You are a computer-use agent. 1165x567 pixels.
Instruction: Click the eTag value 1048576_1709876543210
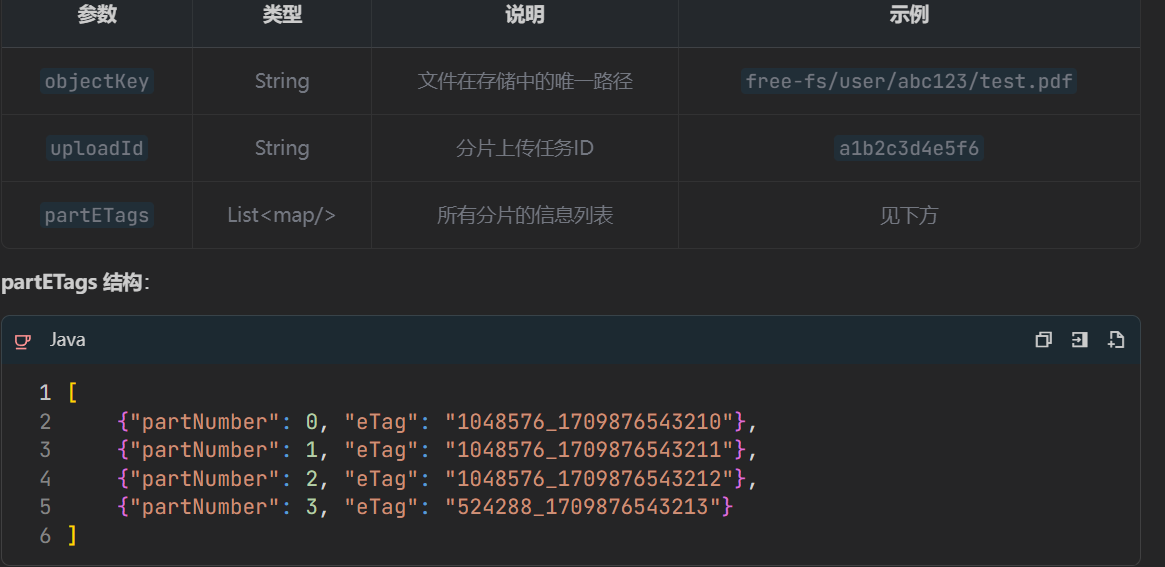[x=589, y=422]
